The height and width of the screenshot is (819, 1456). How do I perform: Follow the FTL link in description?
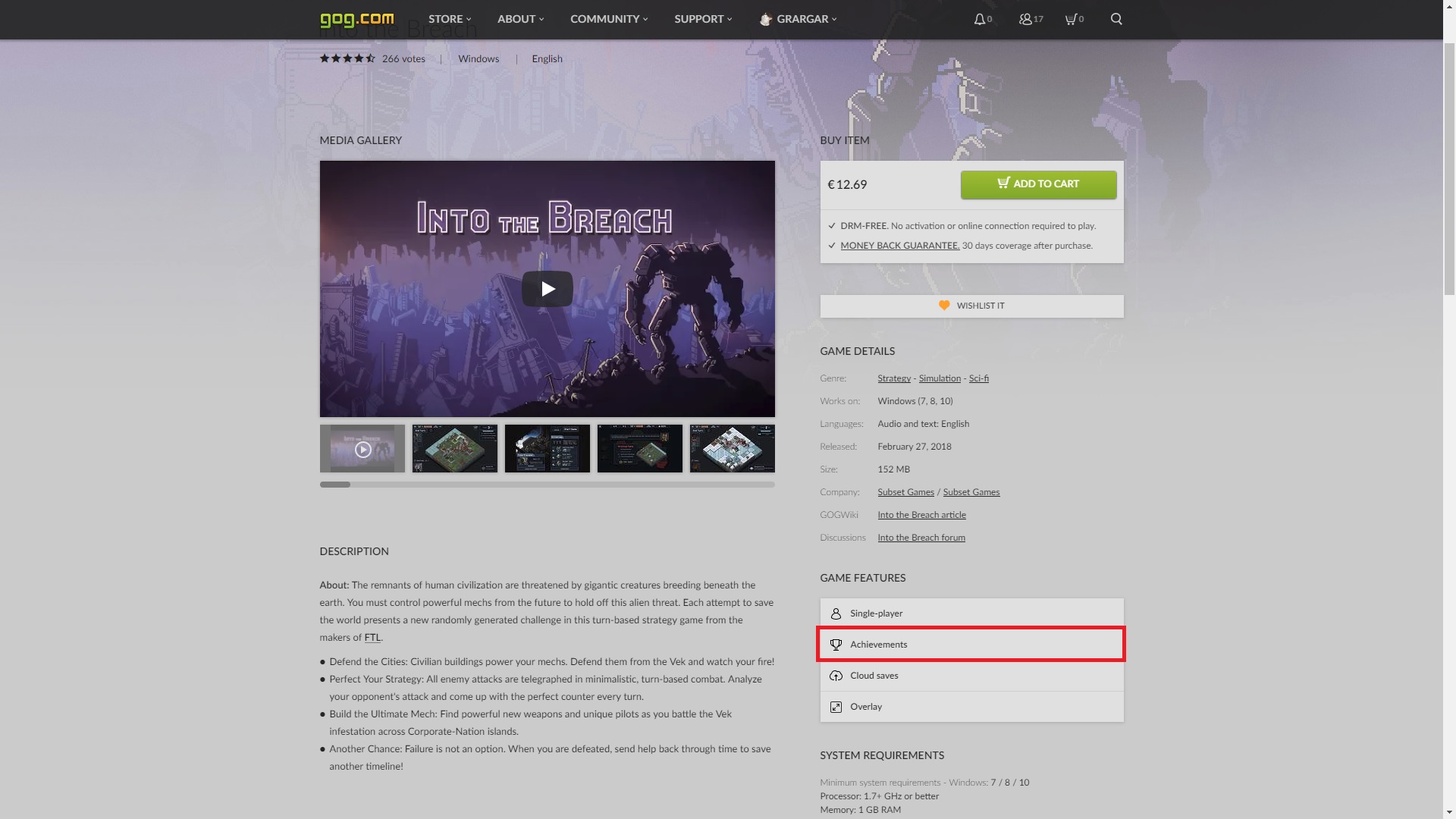[372, 638]
